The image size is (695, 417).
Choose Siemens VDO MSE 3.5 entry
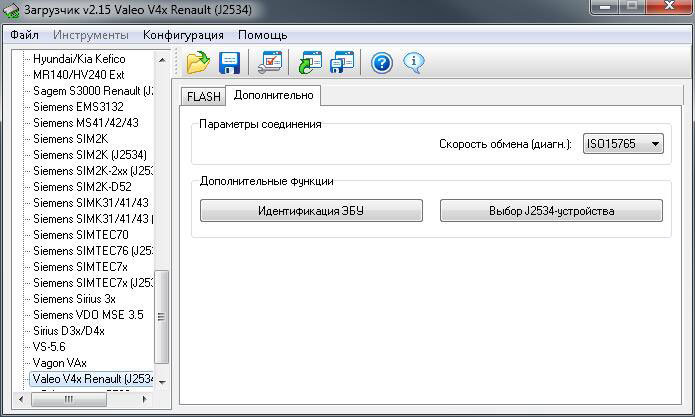pos(88,315)
